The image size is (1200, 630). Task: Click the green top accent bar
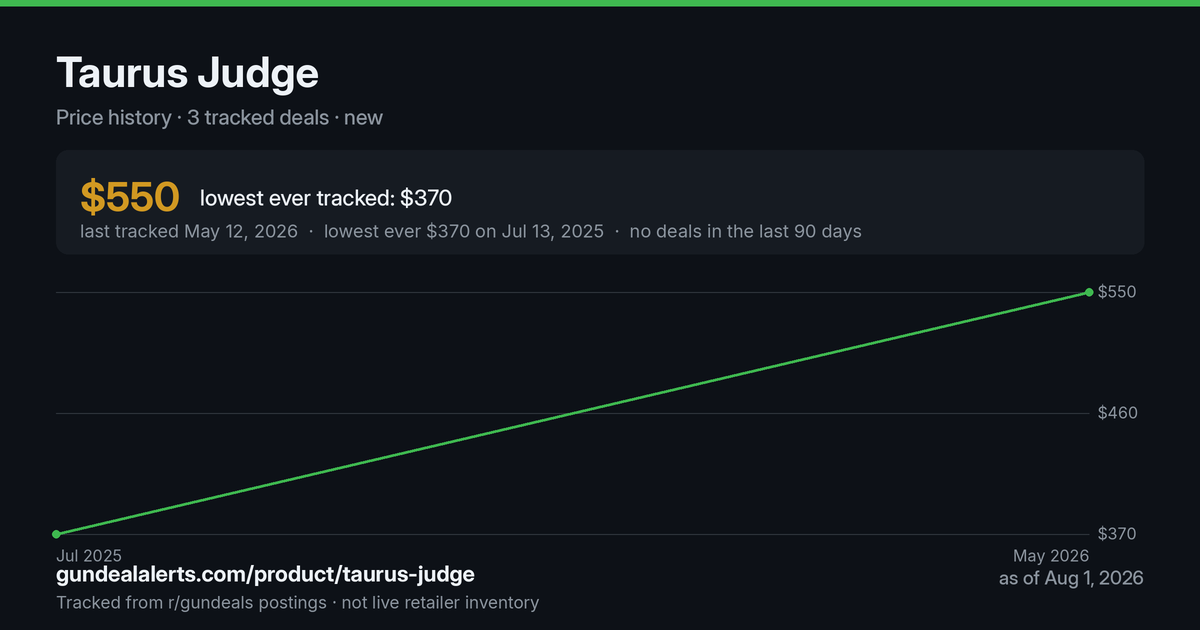[x=600, y=3]
